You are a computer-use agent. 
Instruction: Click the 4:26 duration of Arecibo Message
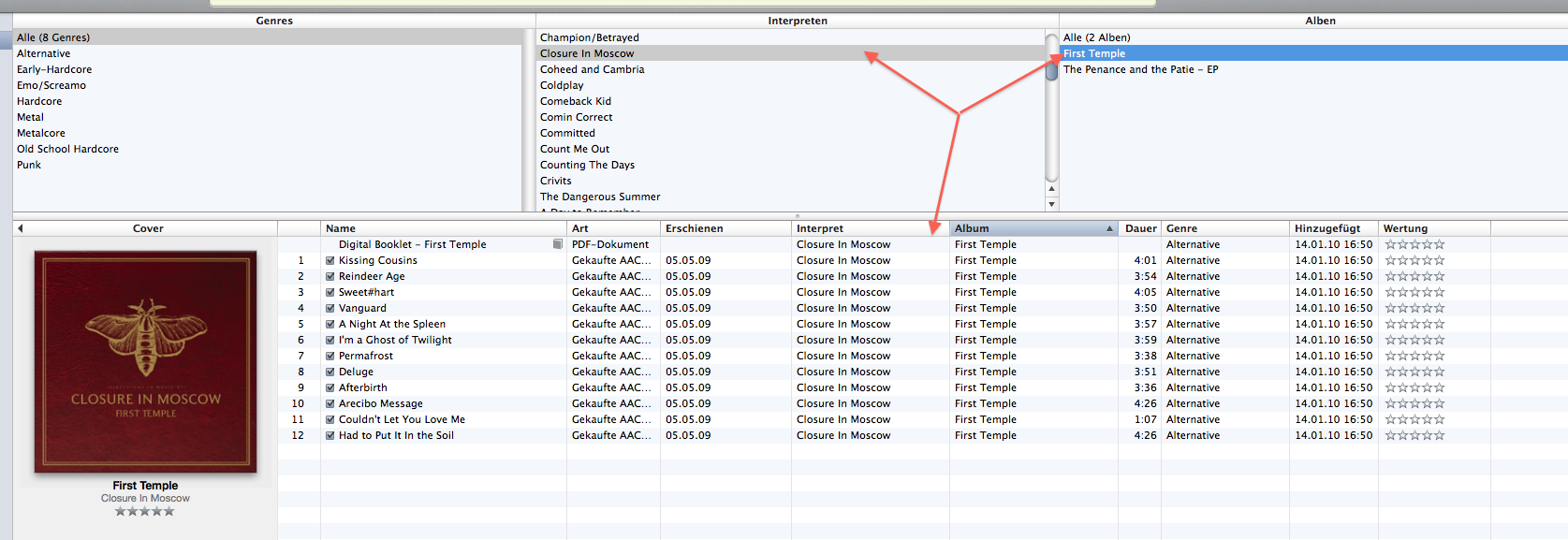click(1145, 403)
